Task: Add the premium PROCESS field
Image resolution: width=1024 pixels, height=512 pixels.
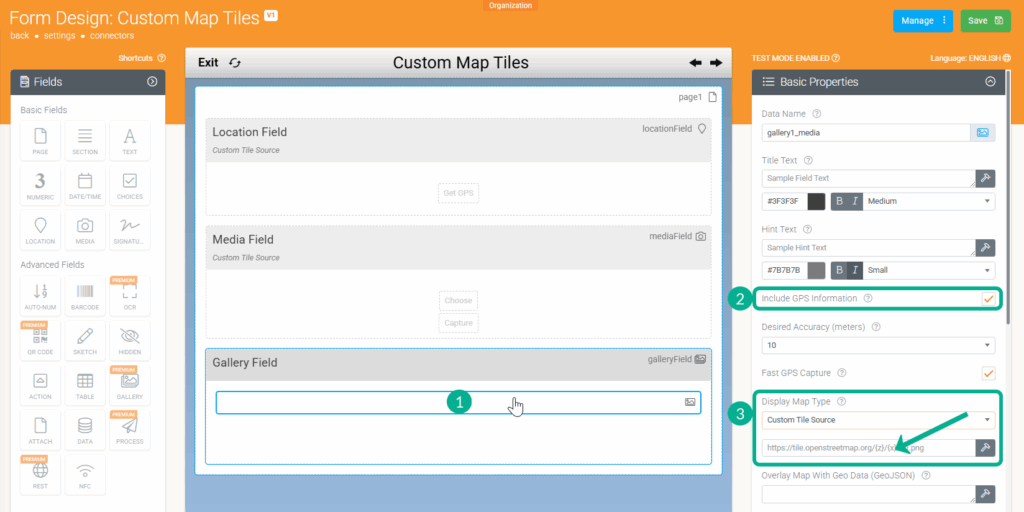Action: pos(130,430)
